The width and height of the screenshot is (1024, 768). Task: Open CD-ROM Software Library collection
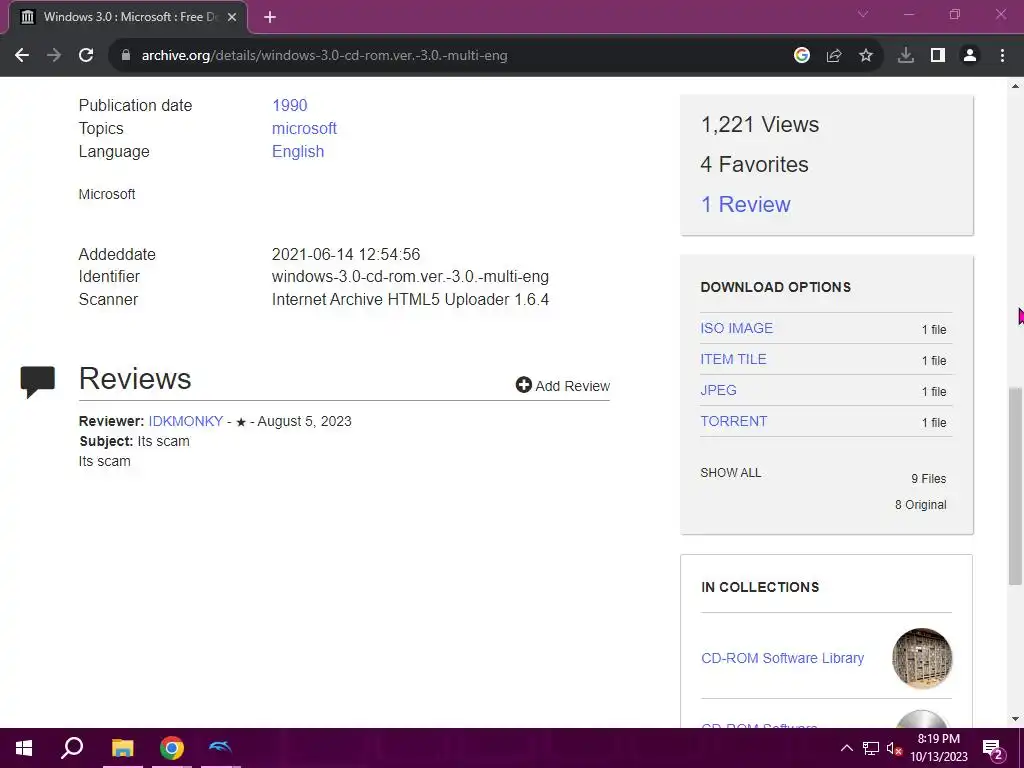782,658
